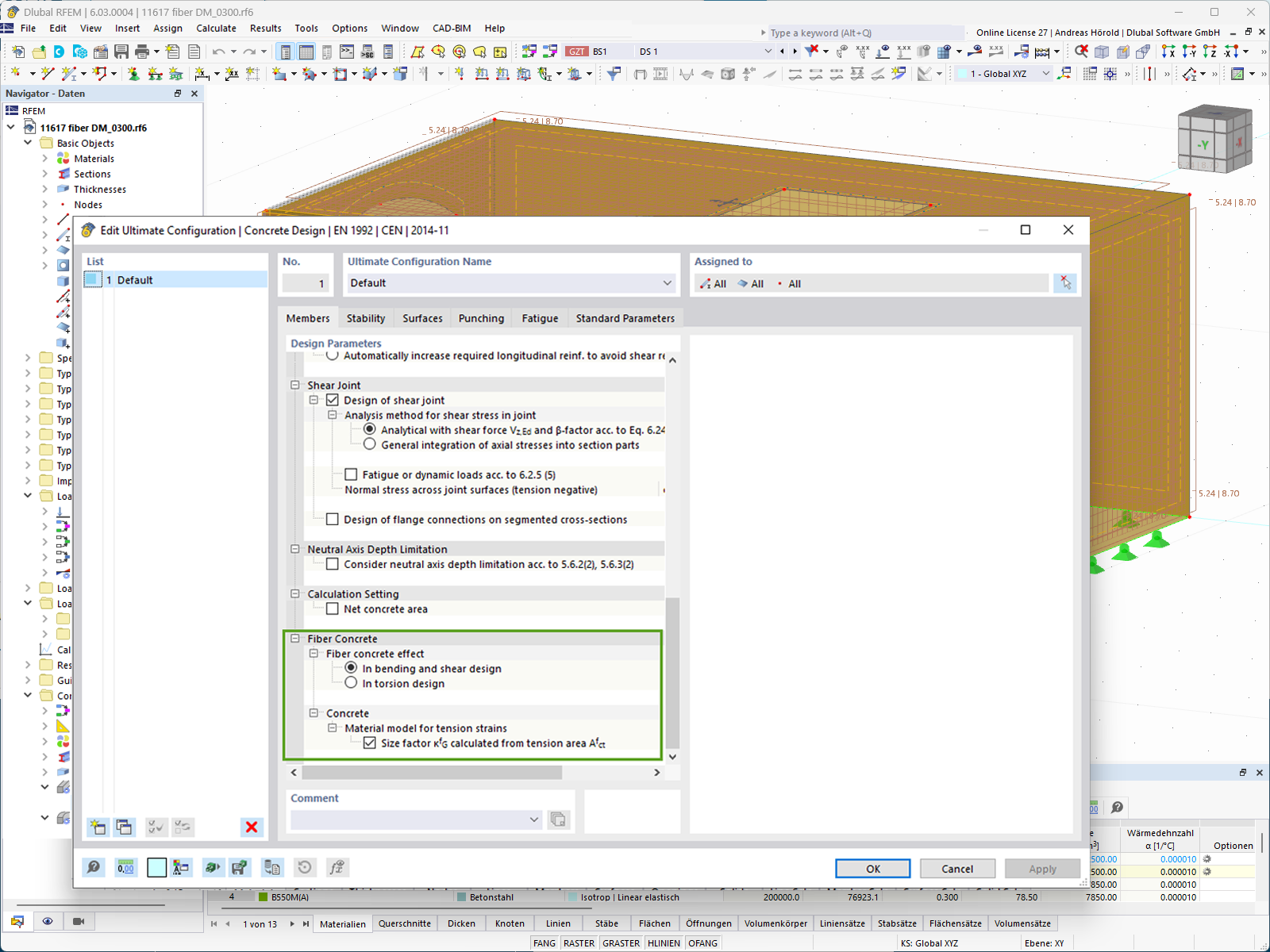Image resolution: width=1270 pixels, height=952 pixels.
Task: Expand Materials in the Navigator tree
Action: pyautogui.click(x=44, y=159)
